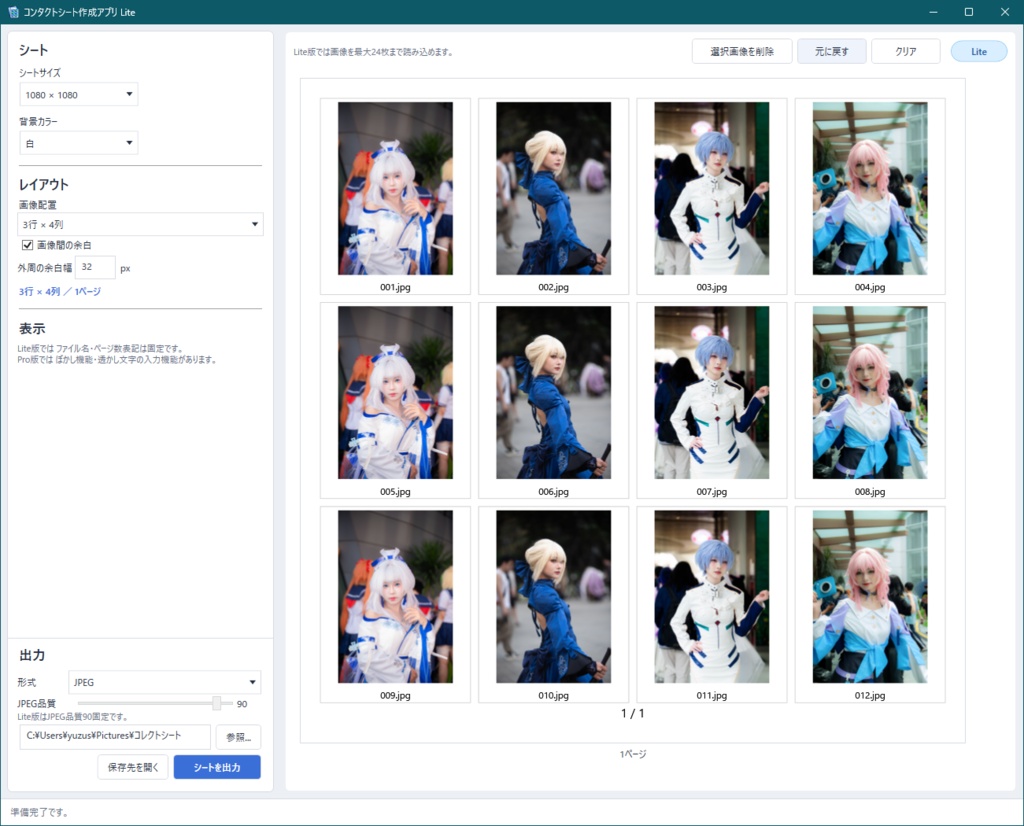Select thumbnail 004.jpg
Screen dimensions: 1024x826
[x=870, y=197]
